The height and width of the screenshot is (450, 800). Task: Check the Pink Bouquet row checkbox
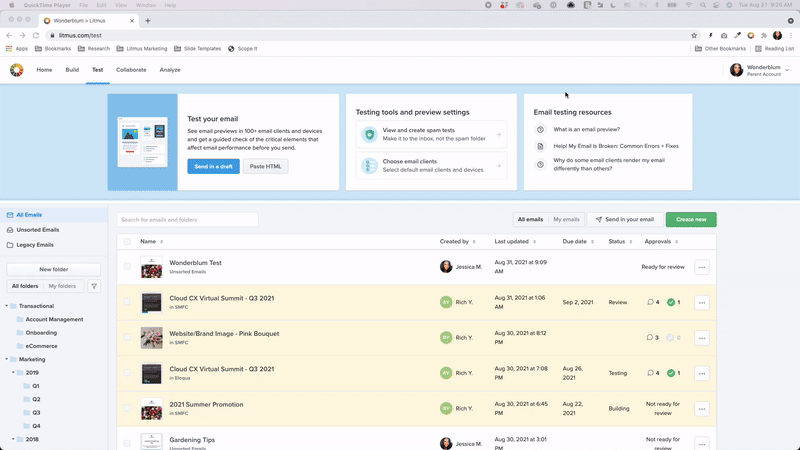(x=127, y=337)
